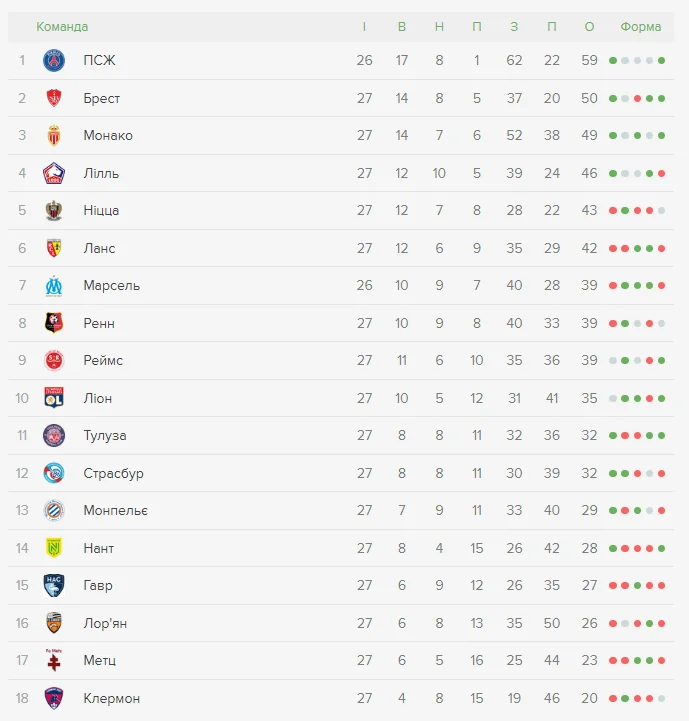Click the Тулуза team name

coord(105,435)
